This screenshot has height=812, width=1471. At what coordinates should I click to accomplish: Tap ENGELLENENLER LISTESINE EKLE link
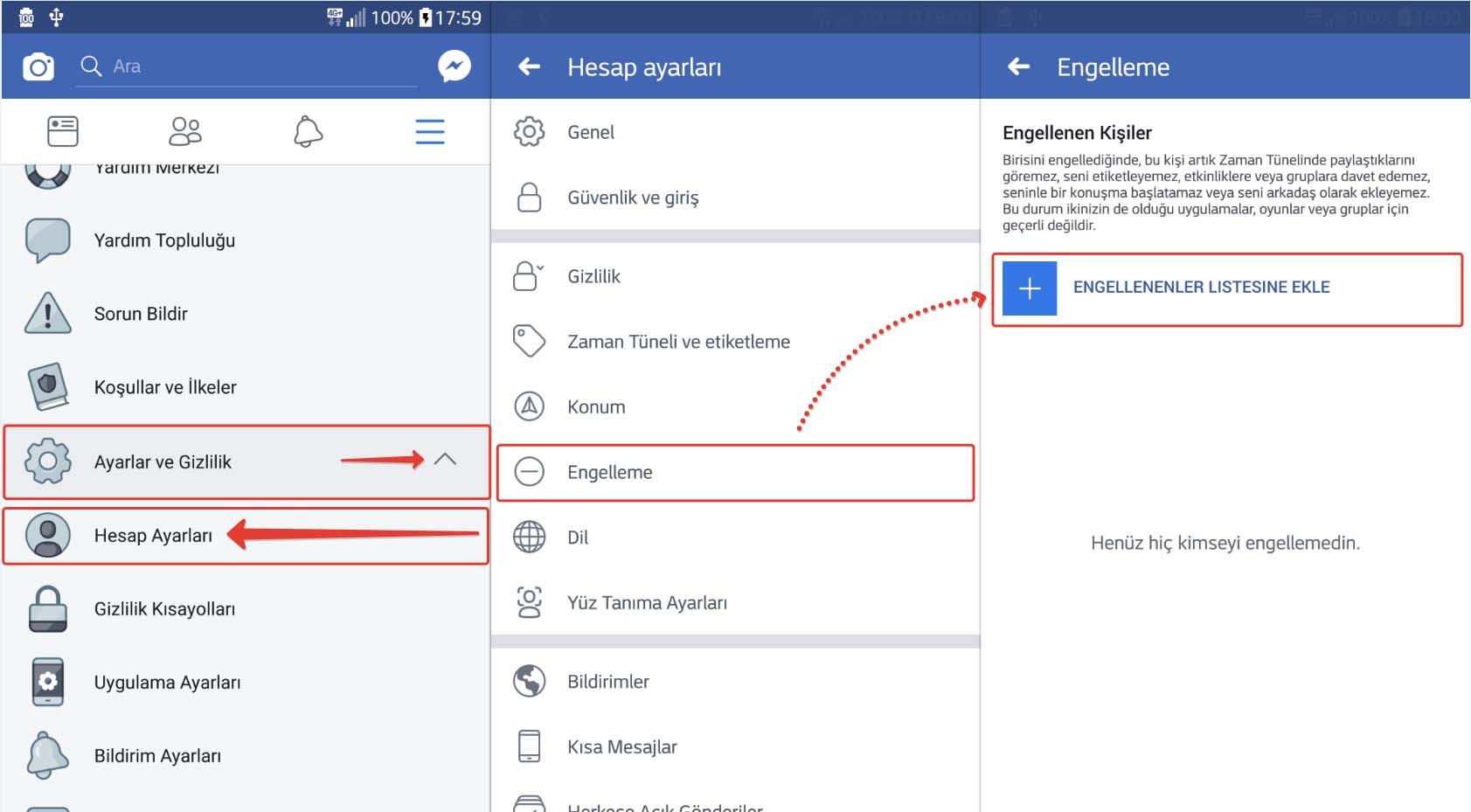coord(1201,288)
